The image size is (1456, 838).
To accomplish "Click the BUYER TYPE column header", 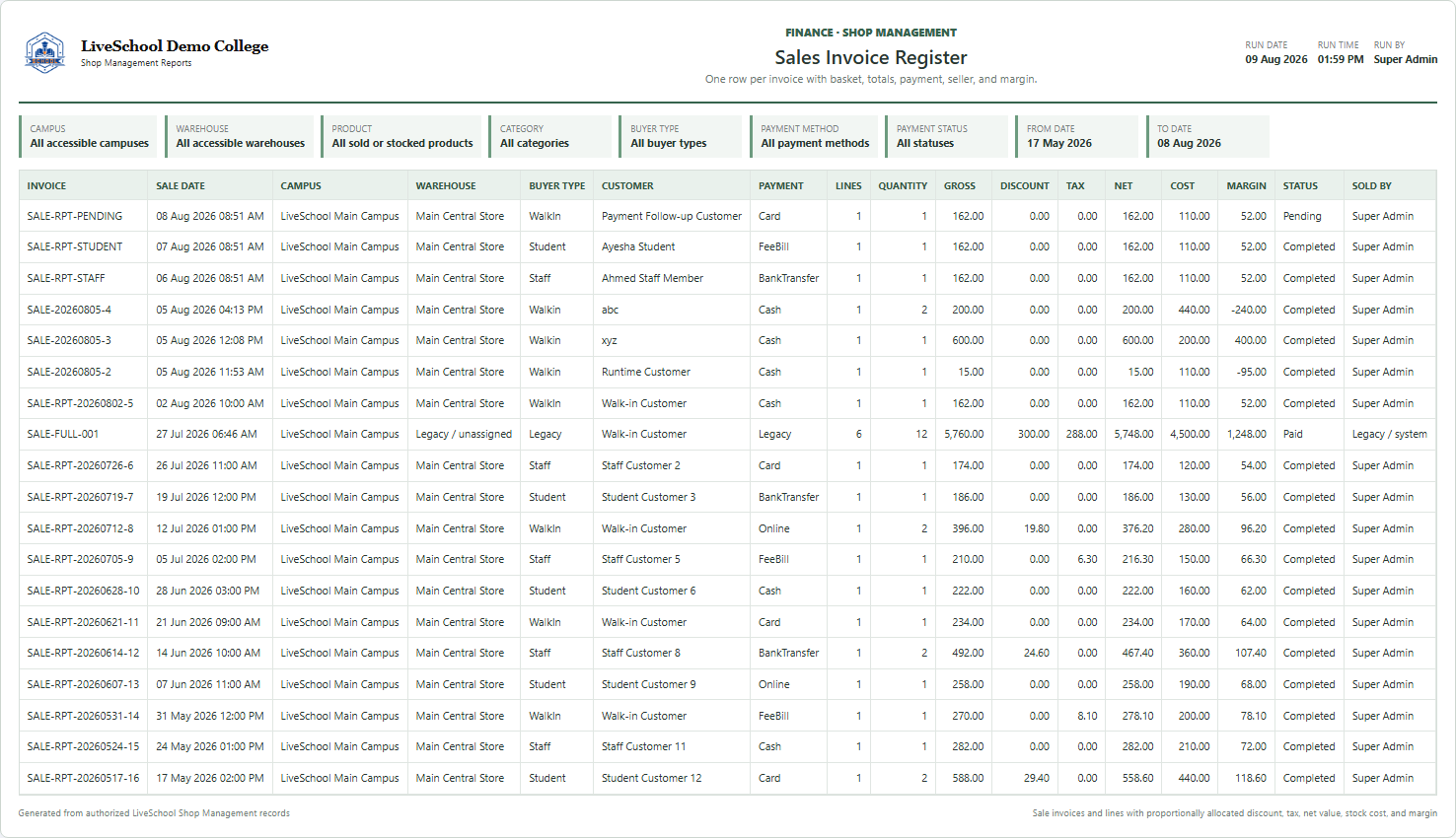I will [556, 185].
